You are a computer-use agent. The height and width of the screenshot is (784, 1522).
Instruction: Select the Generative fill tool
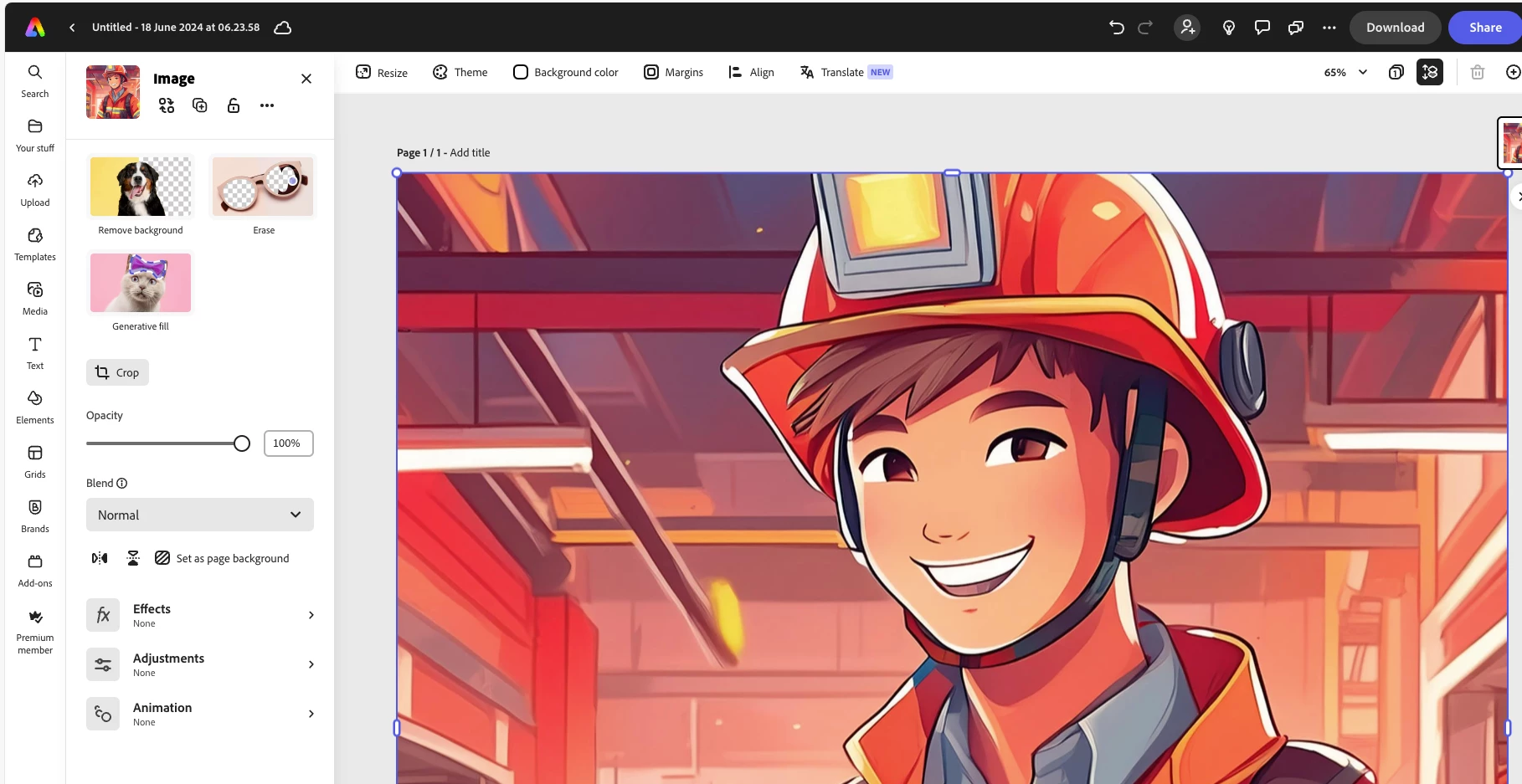point(141,293)
